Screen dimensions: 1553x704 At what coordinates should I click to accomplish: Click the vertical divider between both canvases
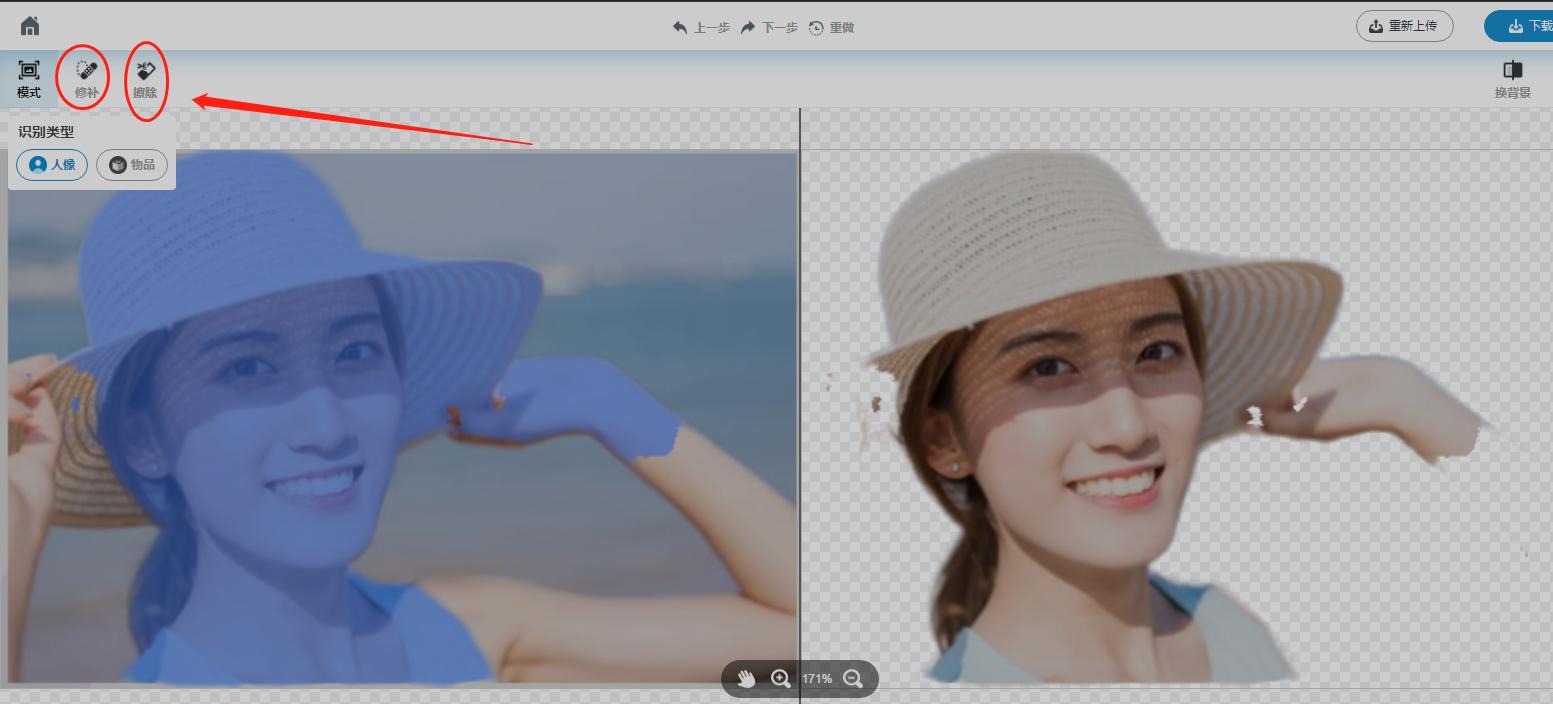[x=800, y=400]
